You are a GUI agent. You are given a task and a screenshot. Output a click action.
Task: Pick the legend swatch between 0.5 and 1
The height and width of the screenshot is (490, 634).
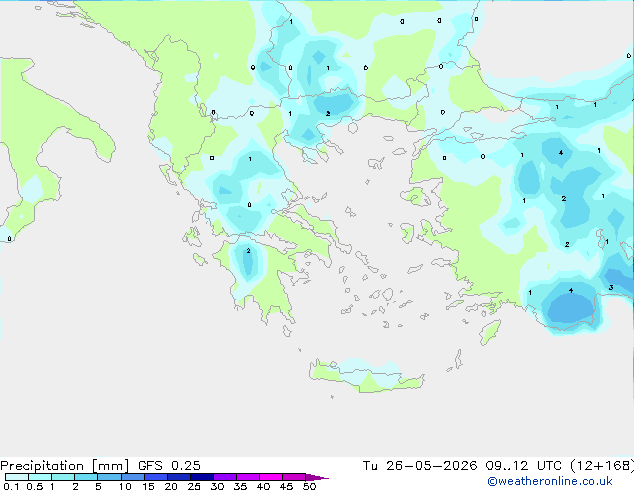40,477
